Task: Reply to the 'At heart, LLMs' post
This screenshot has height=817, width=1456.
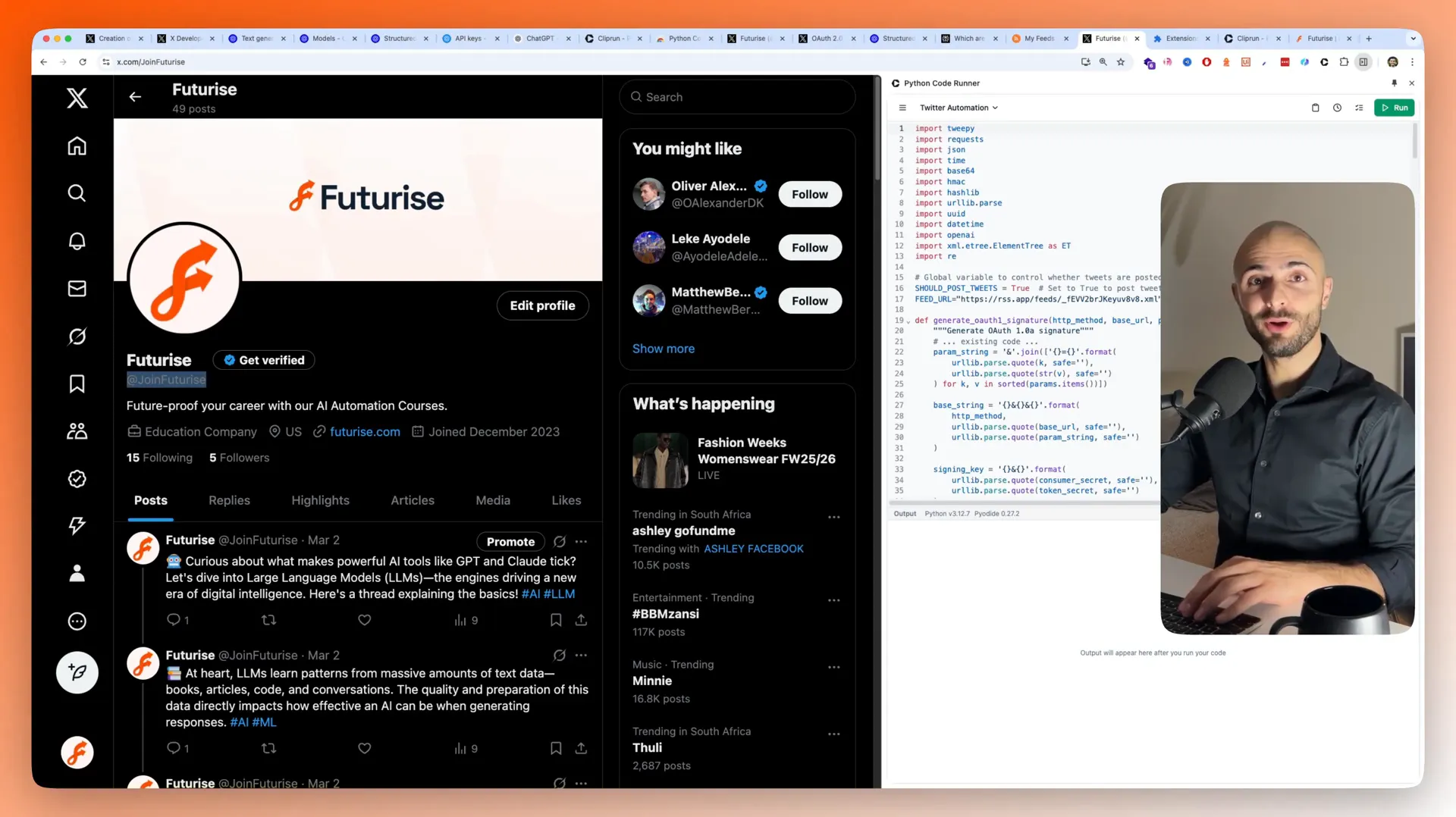Action: tap(174, 748)
